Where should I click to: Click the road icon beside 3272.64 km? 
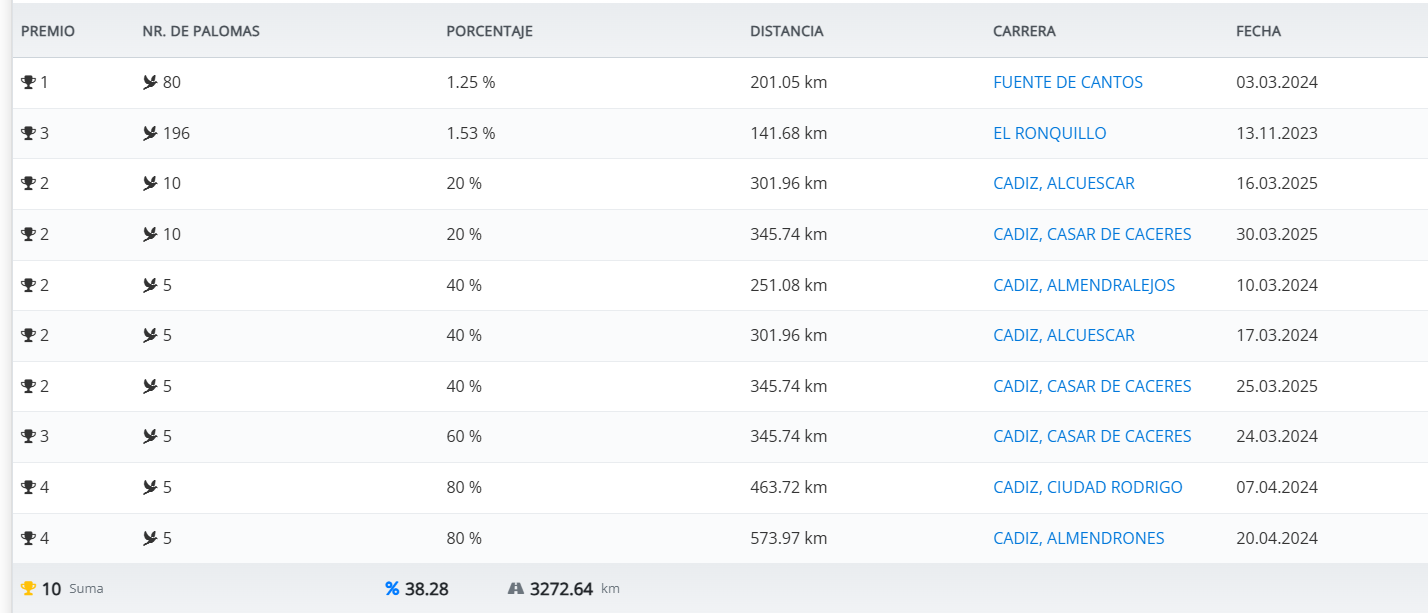[516, 589]
